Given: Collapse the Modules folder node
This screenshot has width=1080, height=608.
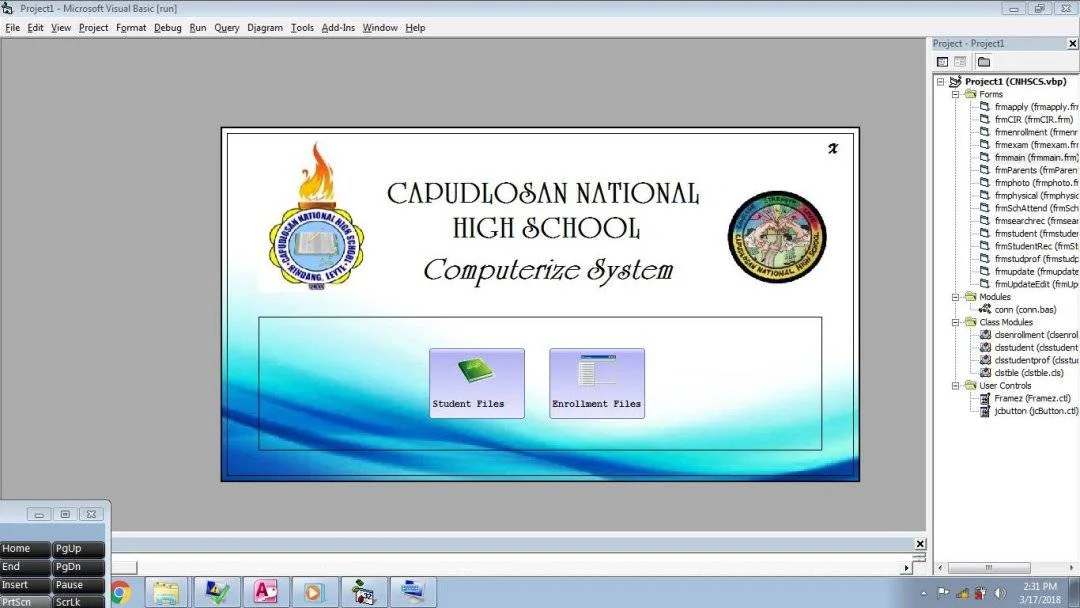Looking at the screenshot, I should [x=955, y=297].
